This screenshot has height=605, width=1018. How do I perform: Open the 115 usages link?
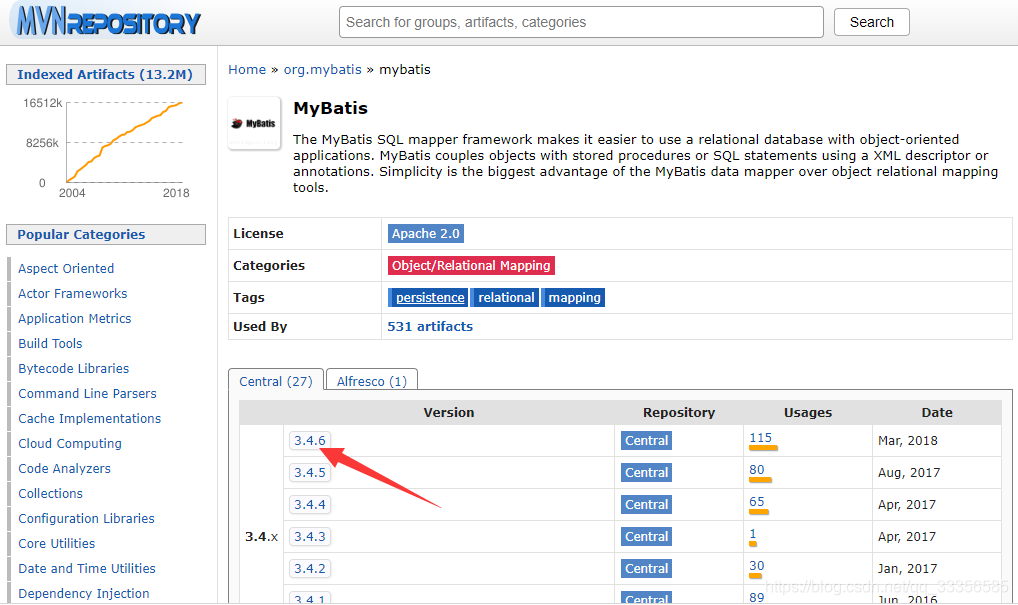pos(760,438)
